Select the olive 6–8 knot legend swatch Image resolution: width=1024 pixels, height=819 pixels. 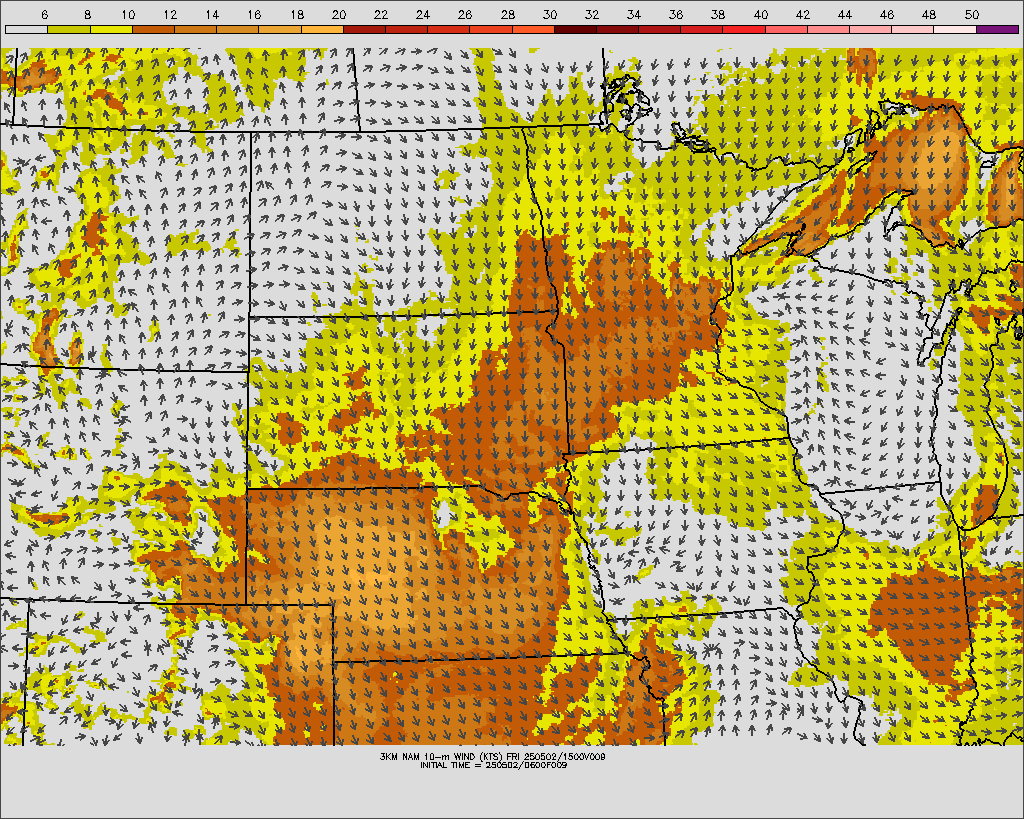(x=69, y=29)
